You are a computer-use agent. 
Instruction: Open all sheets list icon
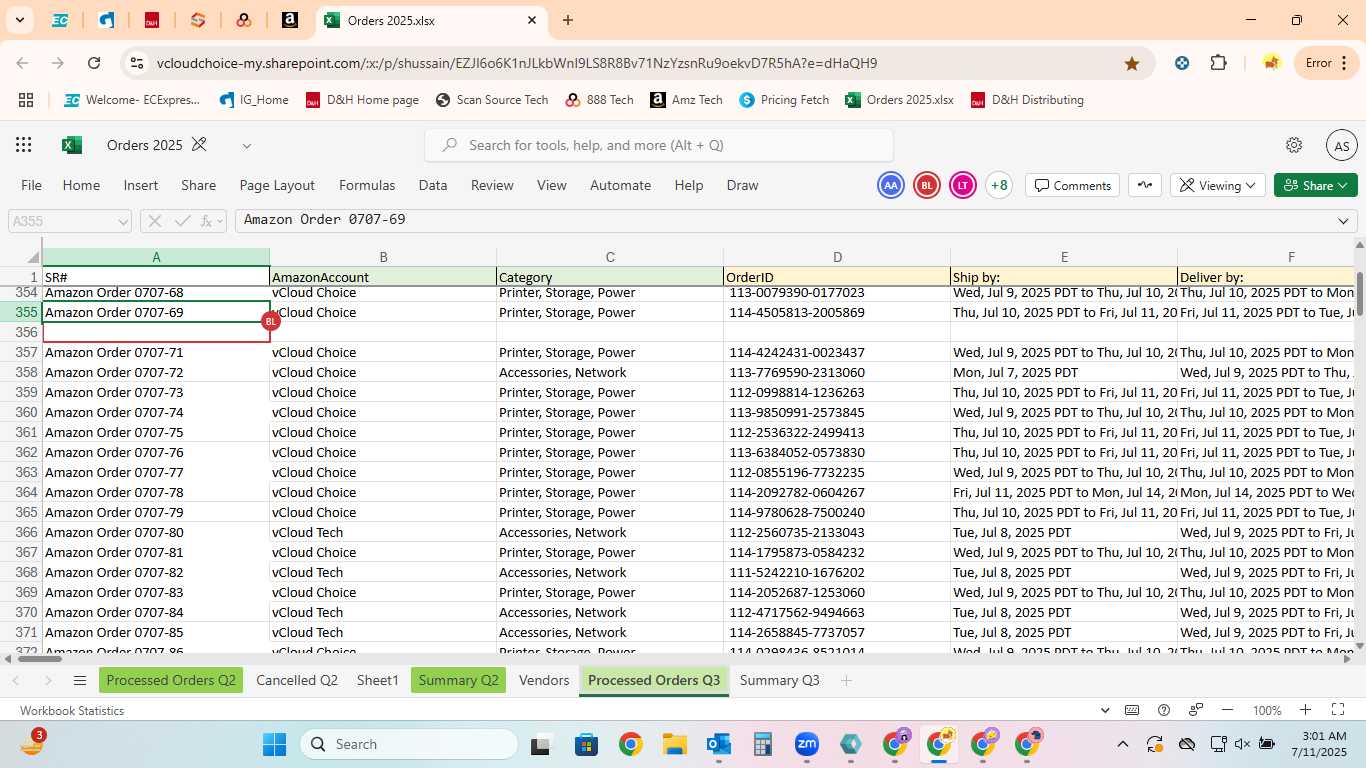click(80, 680)
